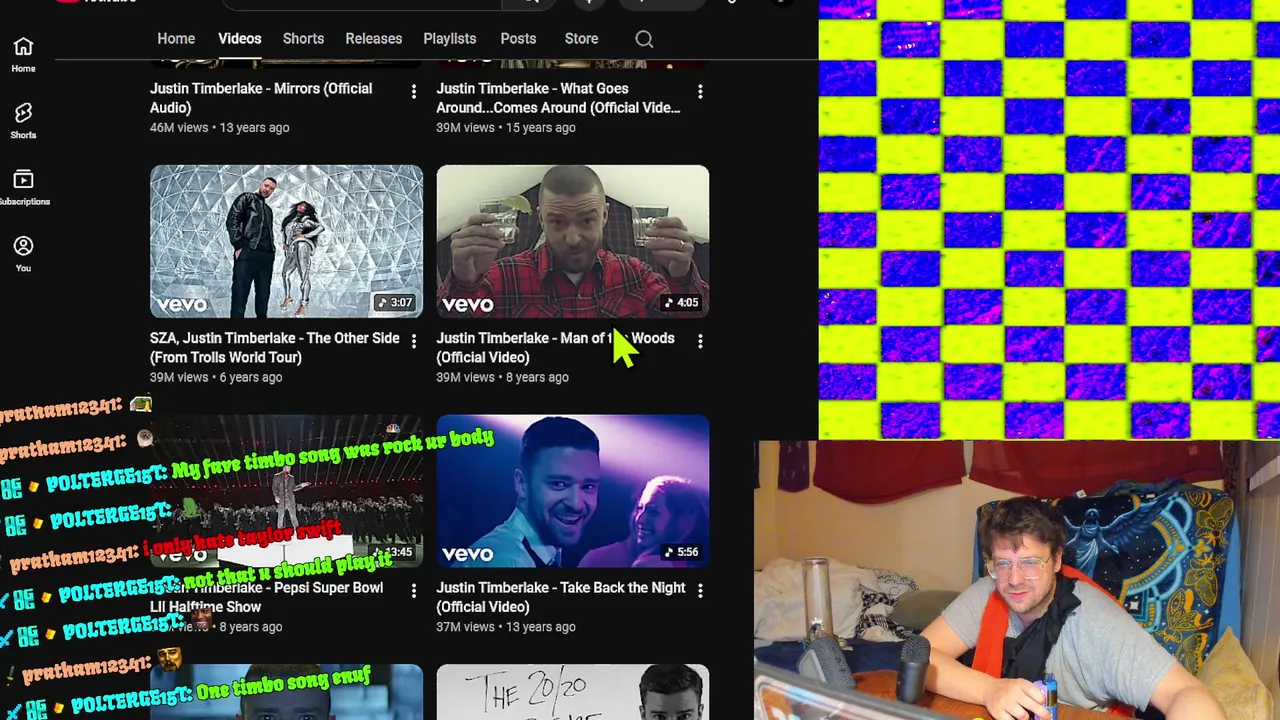Play the Man of the Woods thumbnail
The width and height of the screenshot is (1280, 720).
(573, 241)
